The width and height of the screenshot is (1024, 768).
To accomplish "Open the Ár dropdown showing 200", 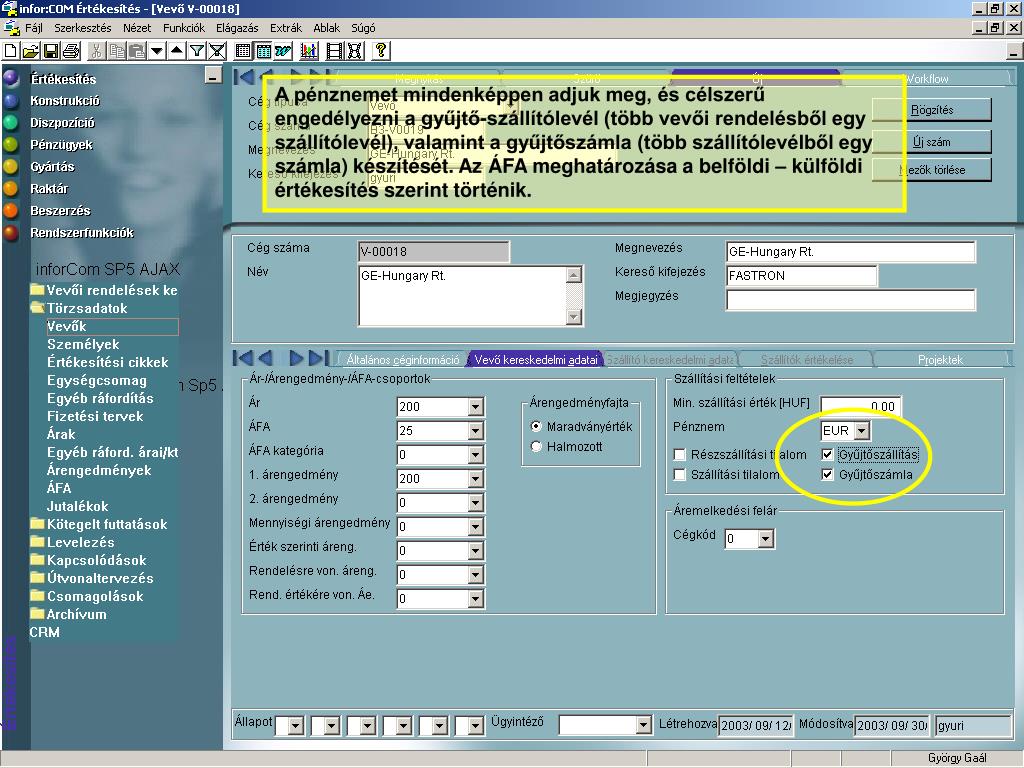I will (x=475, y=406).
